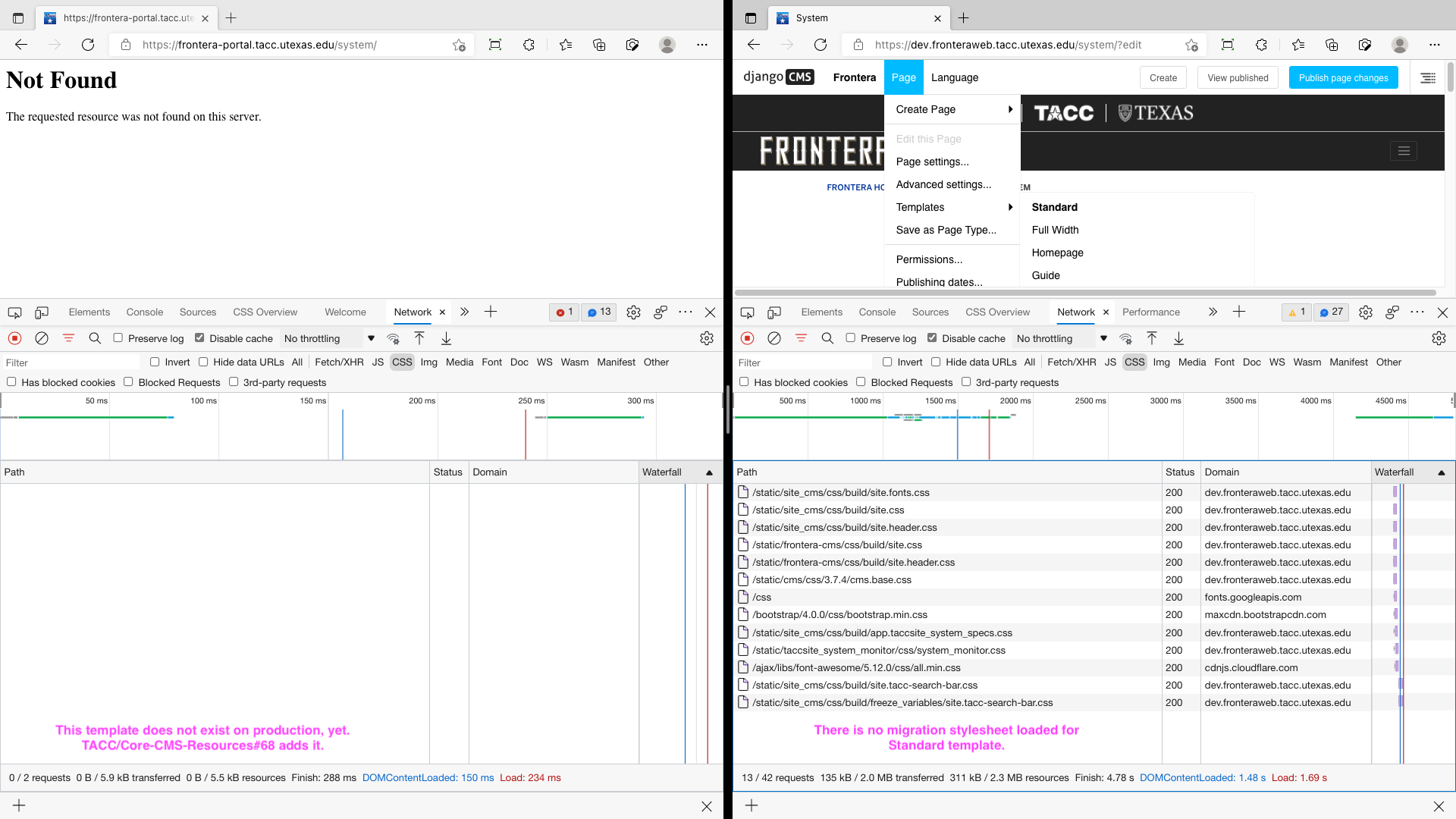
Task: Open the network conditions icon in right DevTools
Action: (1125, 338)
